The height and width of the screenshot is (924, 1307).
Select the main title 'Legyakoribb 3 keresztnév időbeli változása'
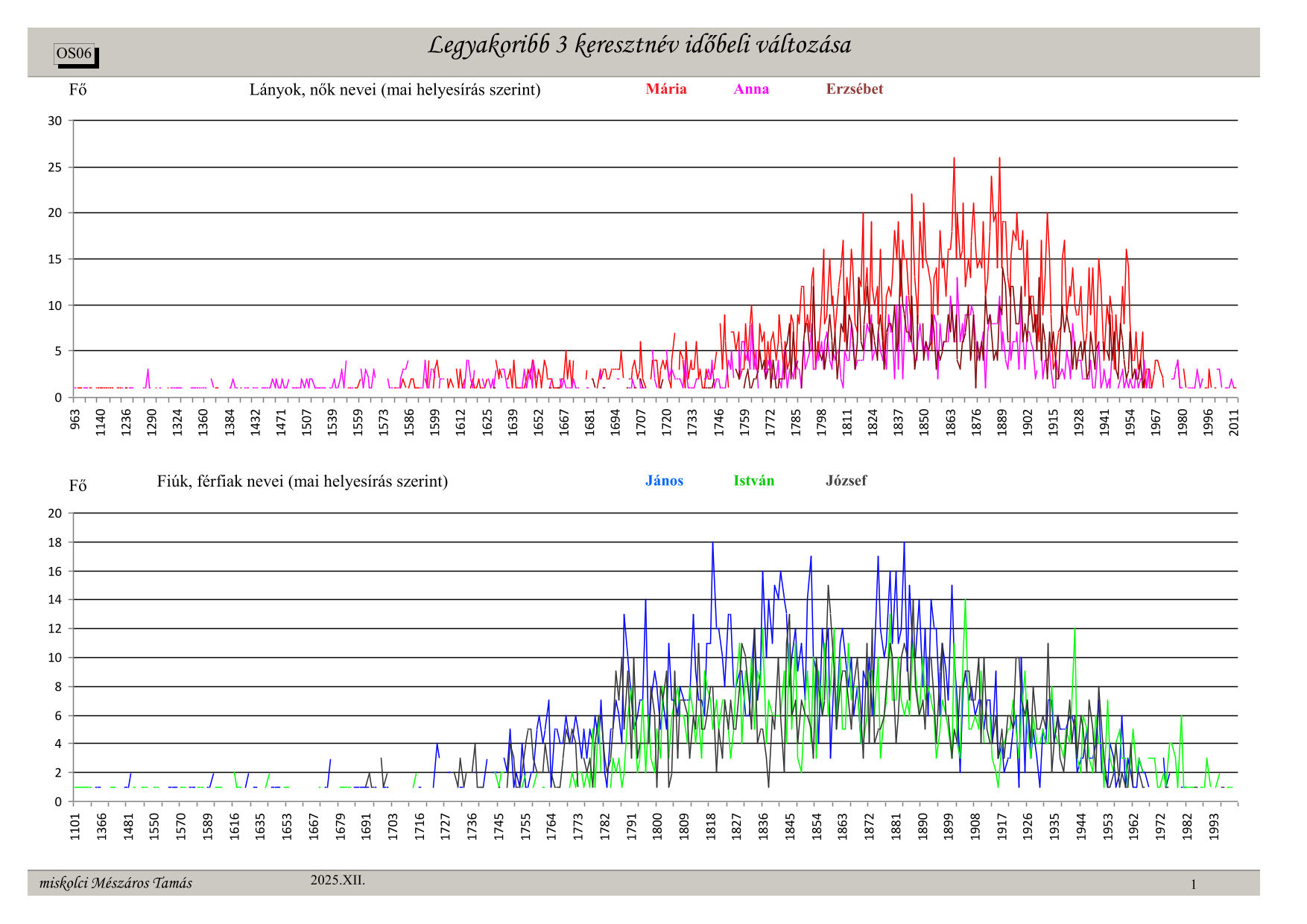[639, 45]
